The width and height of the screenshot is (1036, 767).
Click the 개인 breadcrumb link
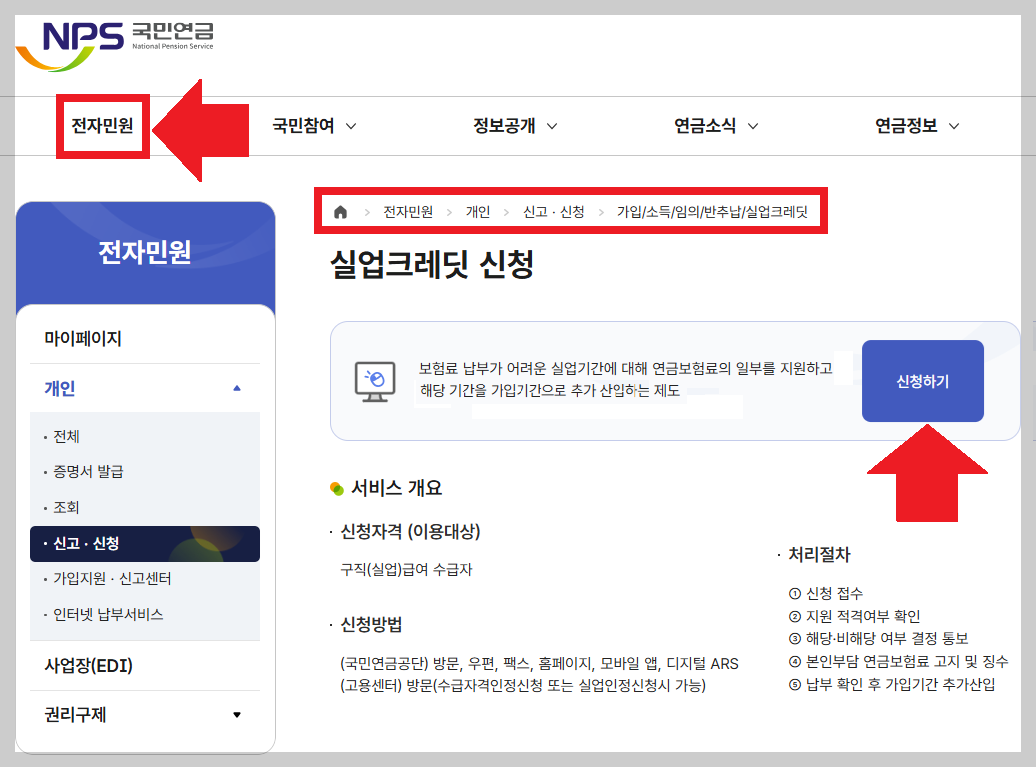472,211
